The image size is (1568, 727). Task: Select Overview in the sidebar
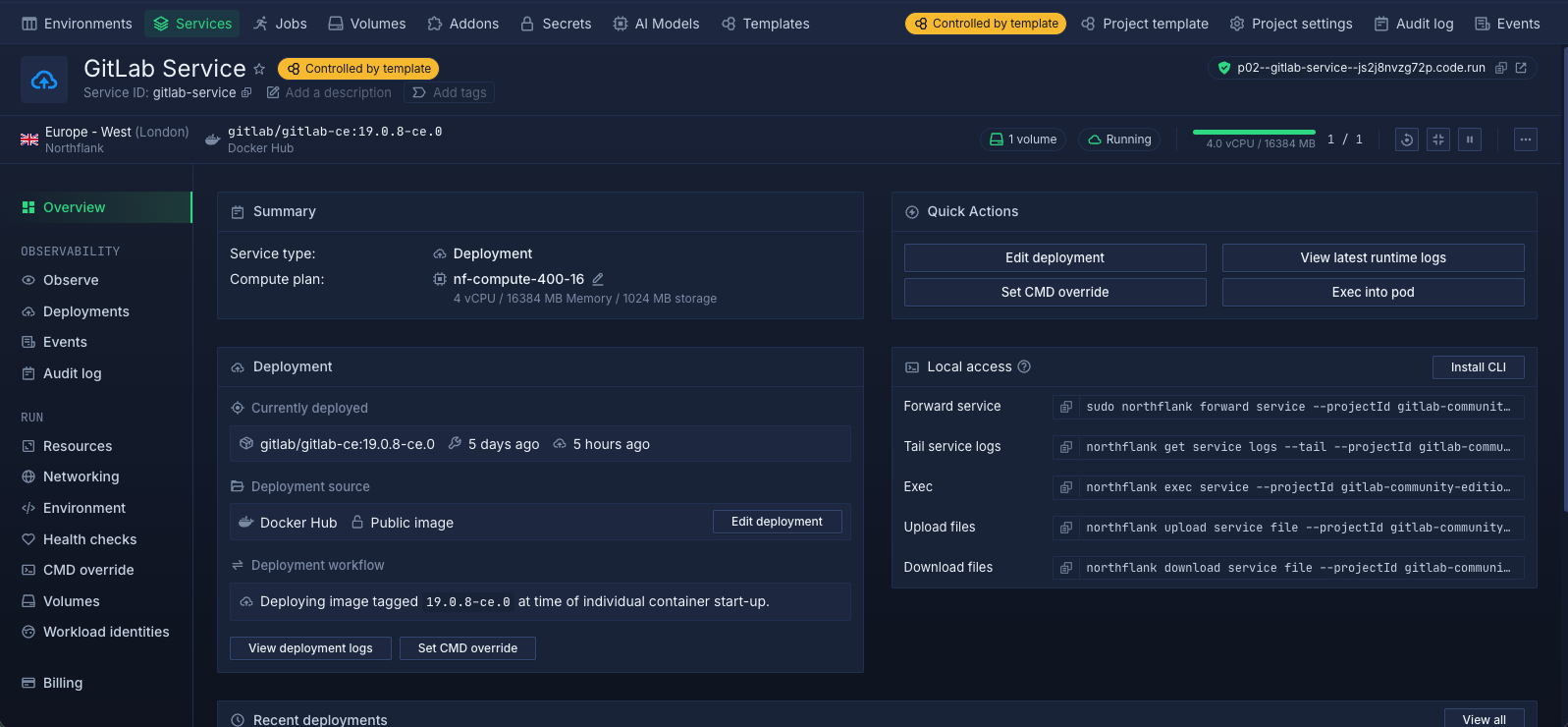tap(96, 207)
